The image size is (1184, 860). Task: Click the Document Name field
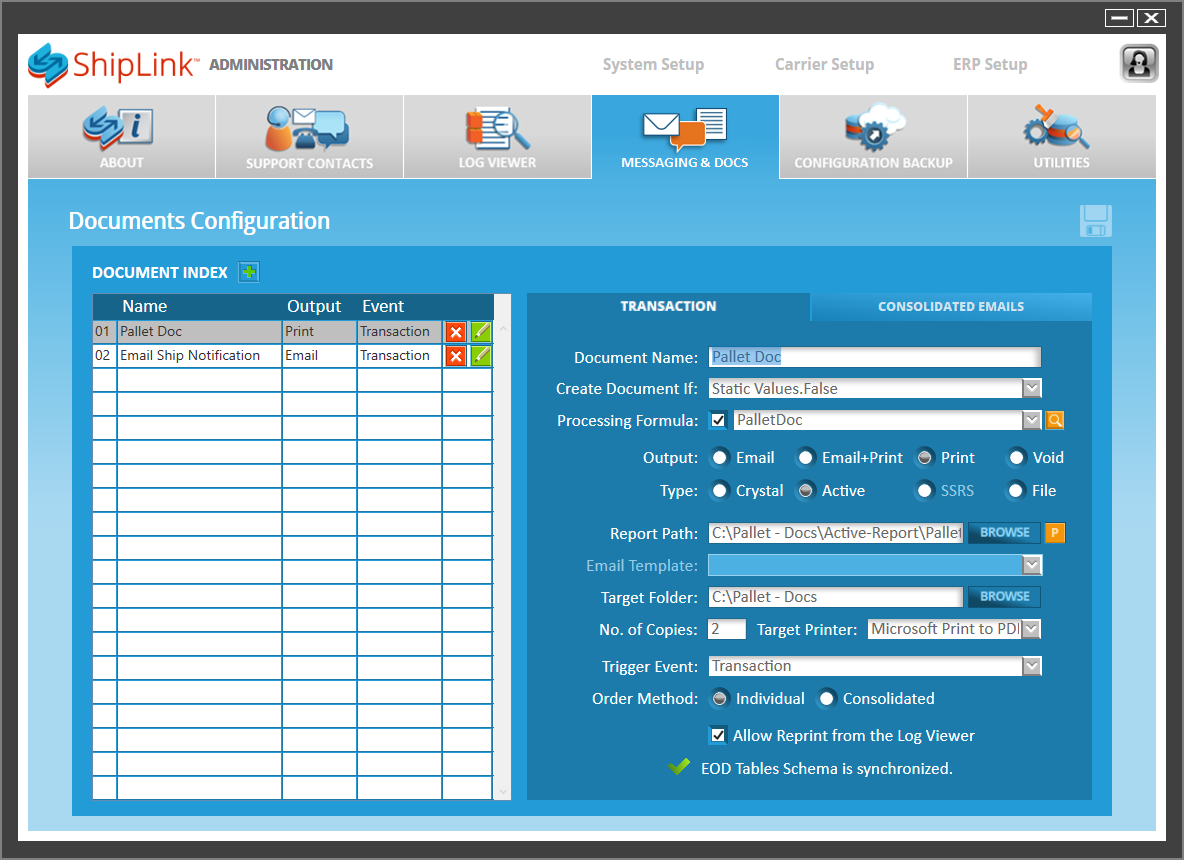pos(874,356)
